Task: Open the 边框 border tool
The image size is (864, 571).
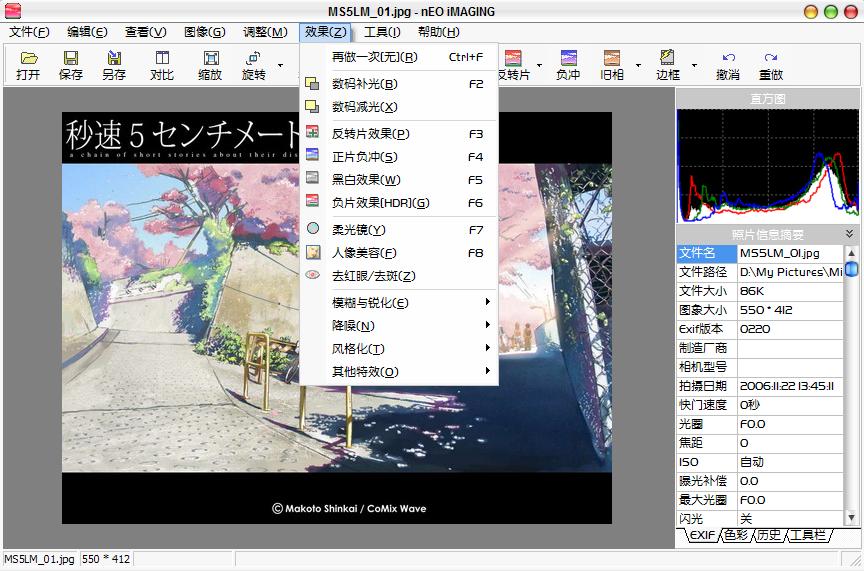Action: (668, 65)
